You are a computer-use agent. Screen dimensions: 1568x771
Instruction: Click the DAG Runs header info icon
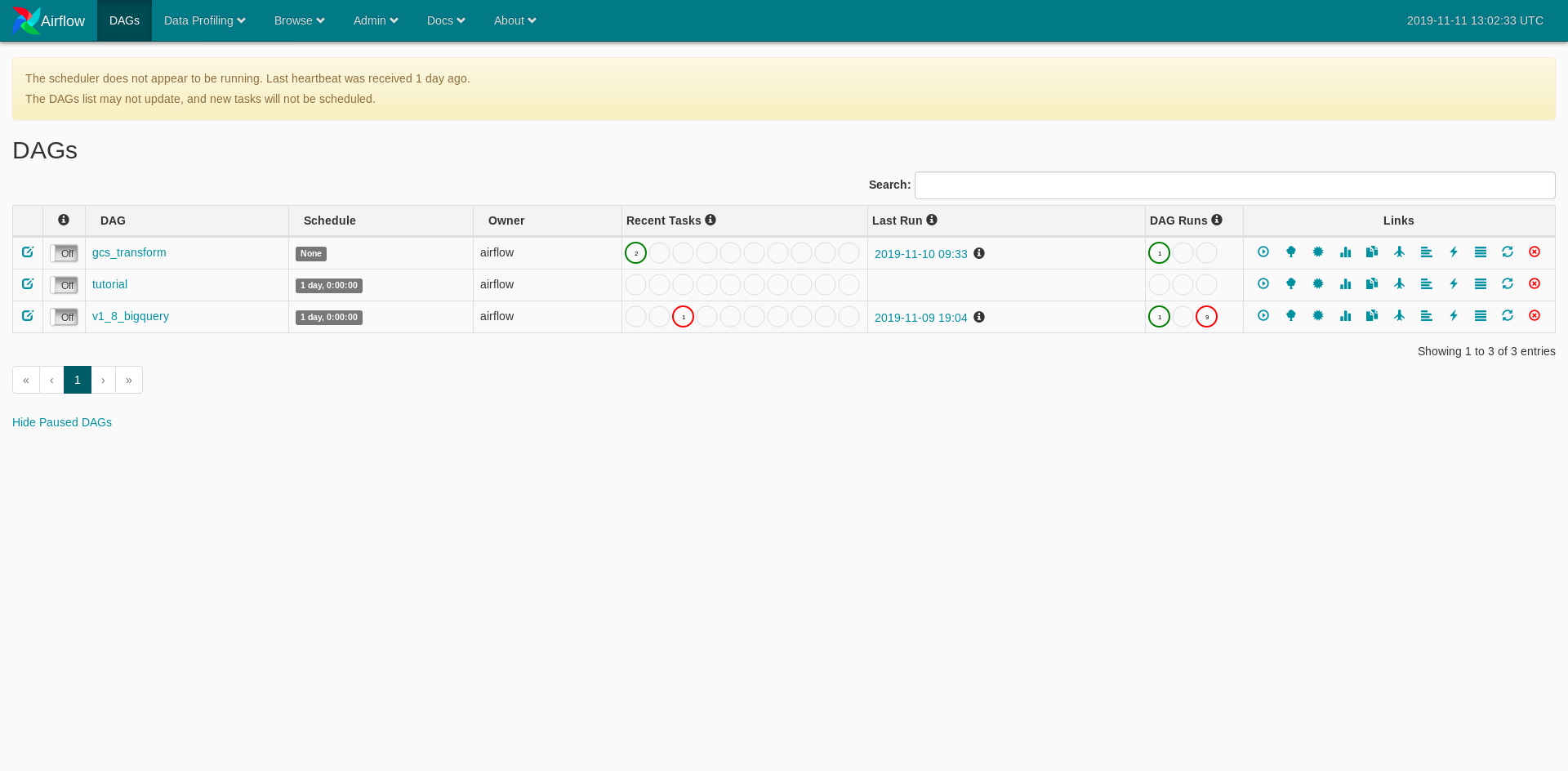1217,221
